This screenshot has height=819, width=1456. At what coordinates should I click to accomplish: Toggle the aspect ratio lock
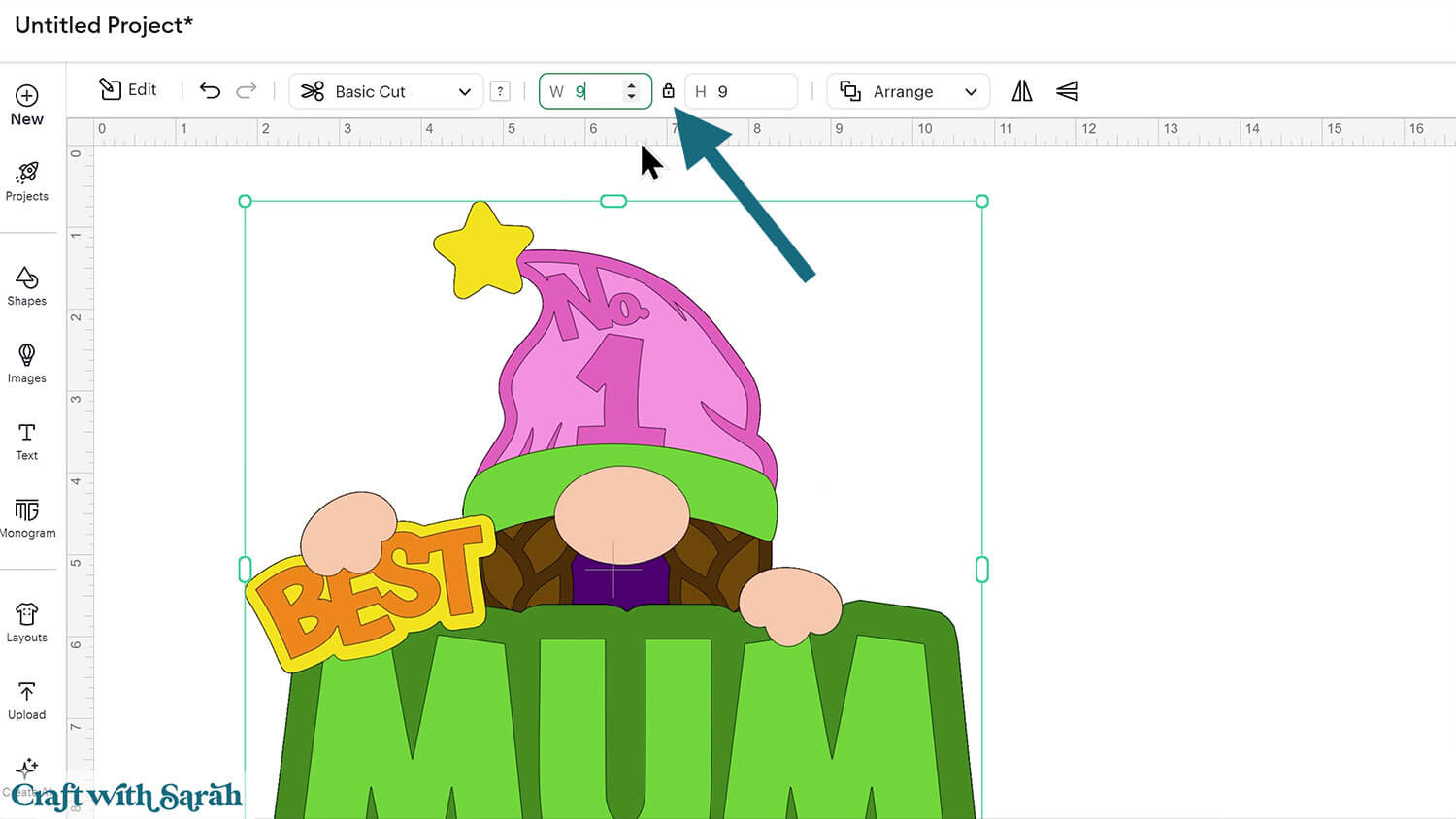click(668, 91)
